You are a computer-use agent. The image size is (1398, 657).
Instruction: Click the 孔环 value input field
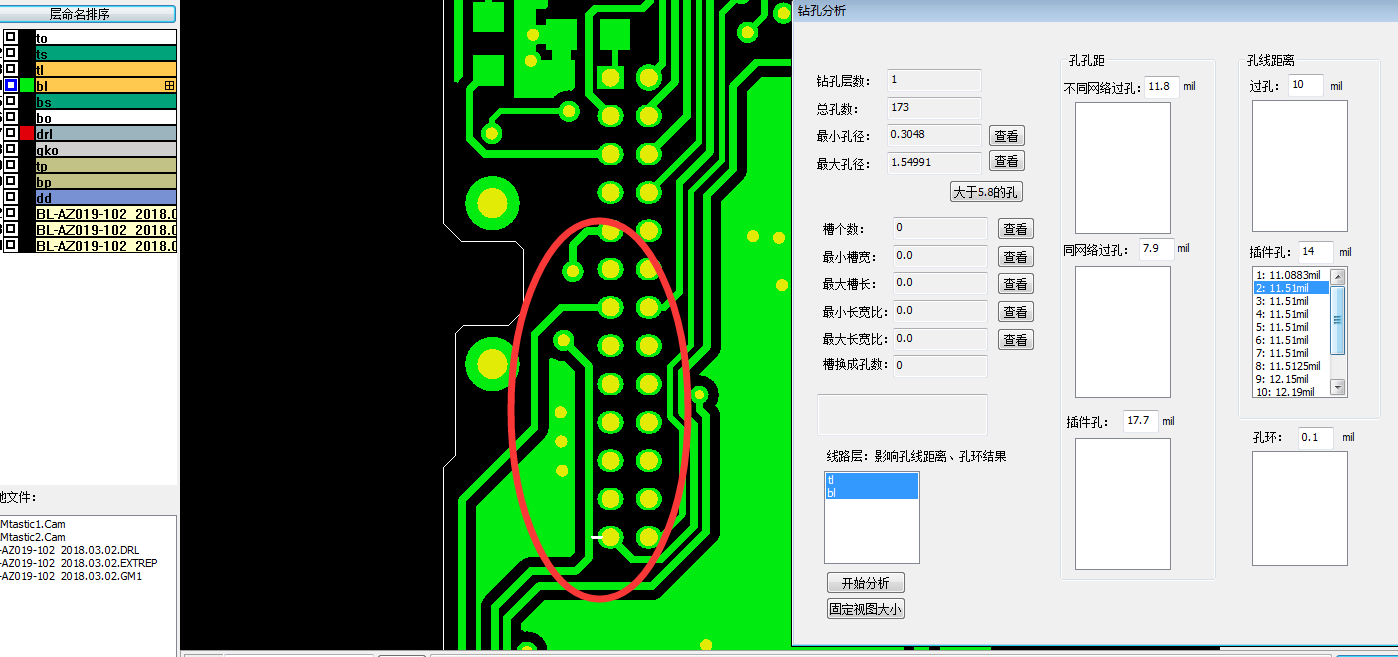(x=1315, y=438)
